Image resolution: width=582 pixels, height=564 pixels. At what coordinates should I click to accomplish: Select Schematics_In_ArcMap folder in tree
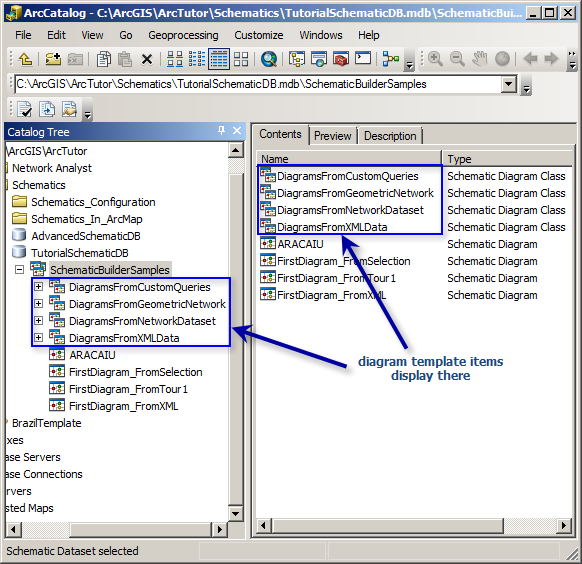(x=86, y=219)
